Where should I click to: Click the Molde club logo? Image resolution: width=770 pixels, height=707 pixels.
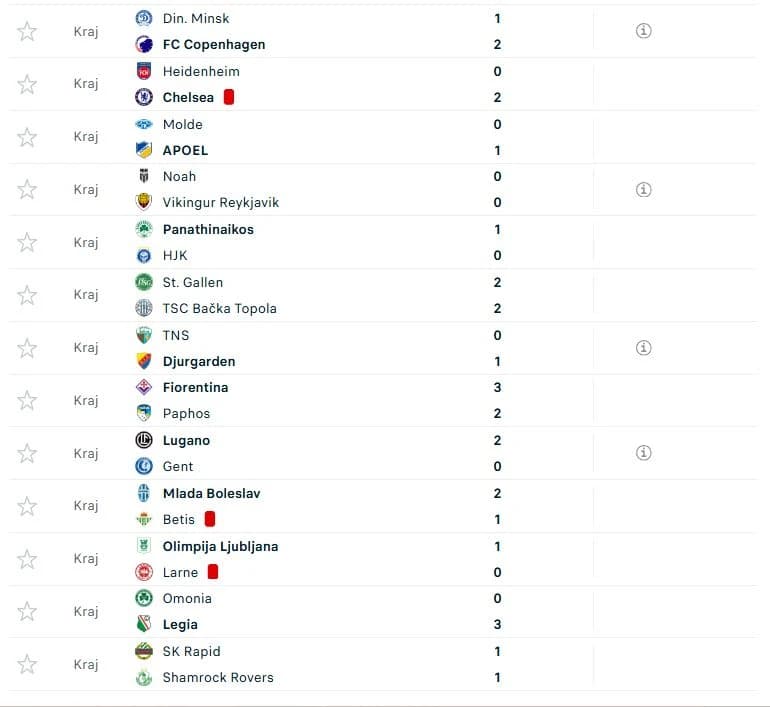tap(144, 124)
